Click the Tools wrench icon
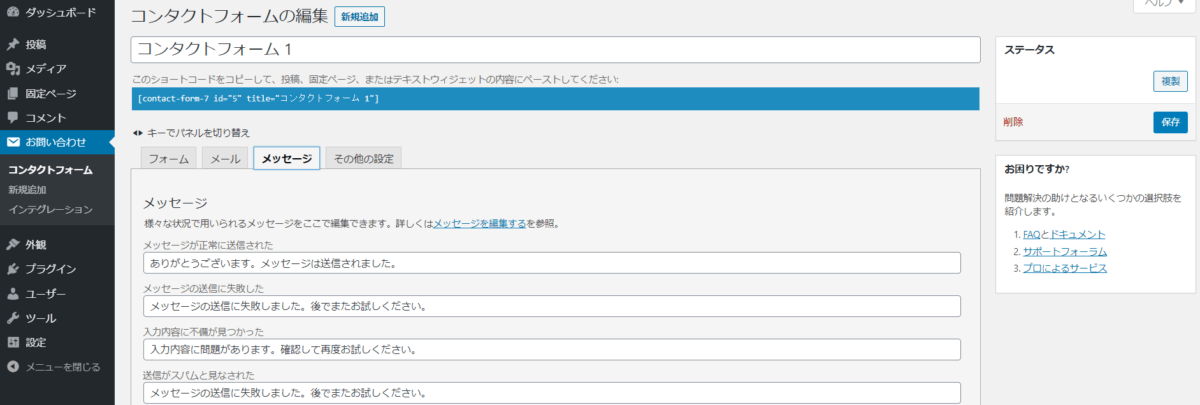This screenshot has height=405, width=1200. pyautogui.click(x=13, y=318)
